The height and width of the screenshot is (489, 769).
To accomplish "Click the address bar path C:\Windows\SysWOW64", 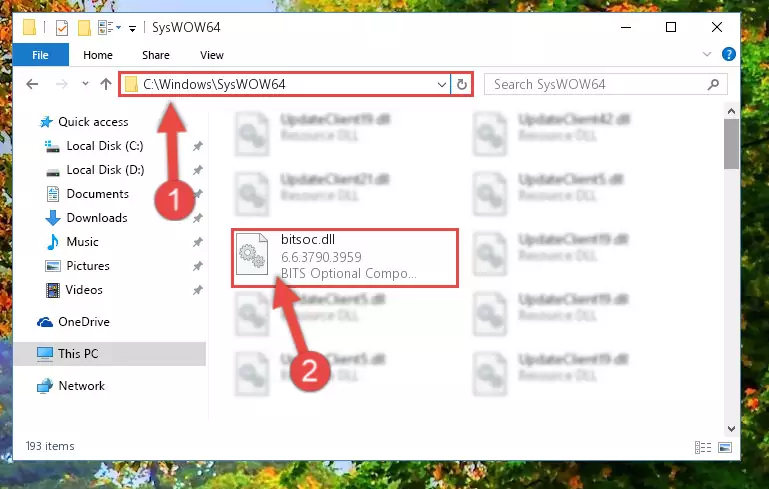I will click(214, 84).
